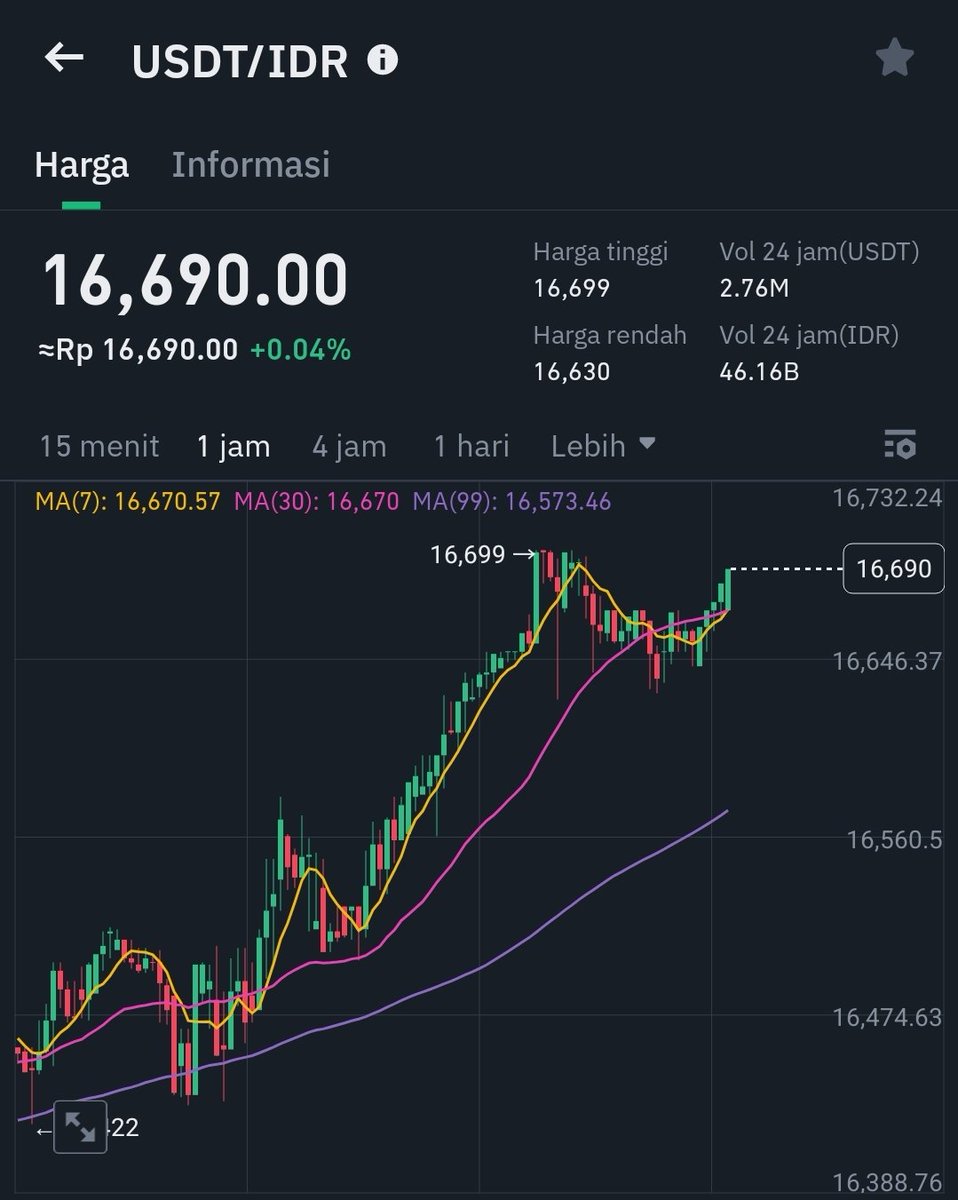Image resolution: width=958 pixels, height=1200 pixels.
Task: Open the Informasi tab
Action: point(250,164)
